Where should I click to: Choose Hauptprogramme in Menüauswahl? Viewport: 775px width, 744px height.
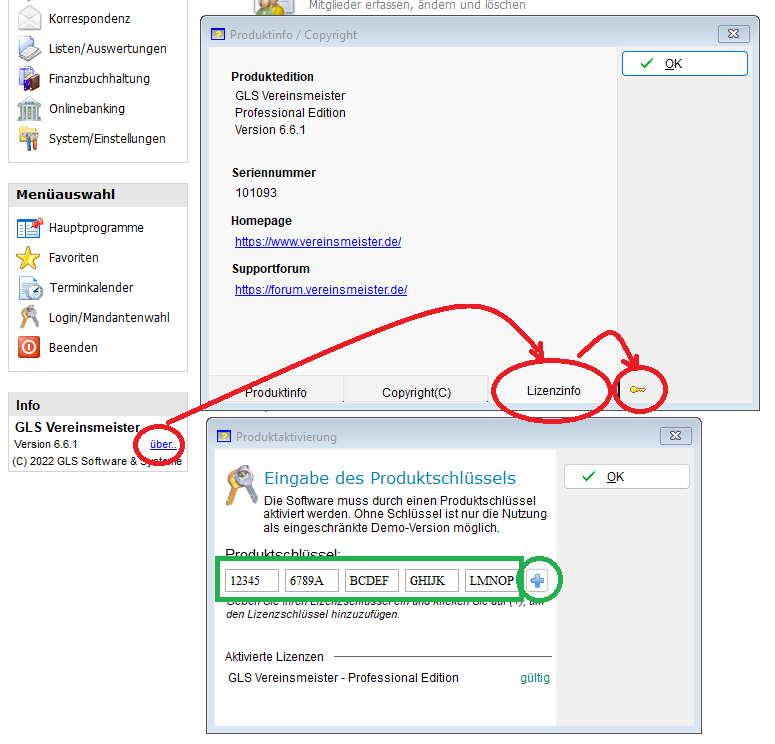(x=96, y=228)
